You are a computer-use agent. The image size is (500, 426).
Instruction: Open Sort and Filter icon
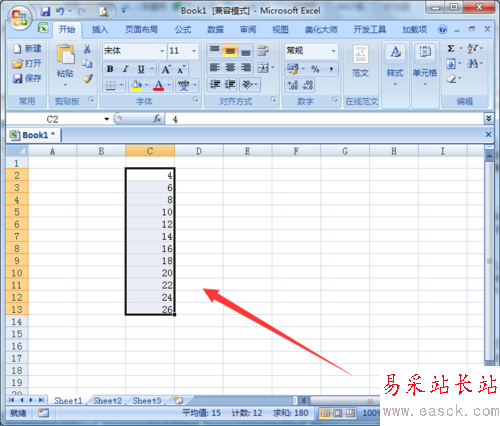473,49
